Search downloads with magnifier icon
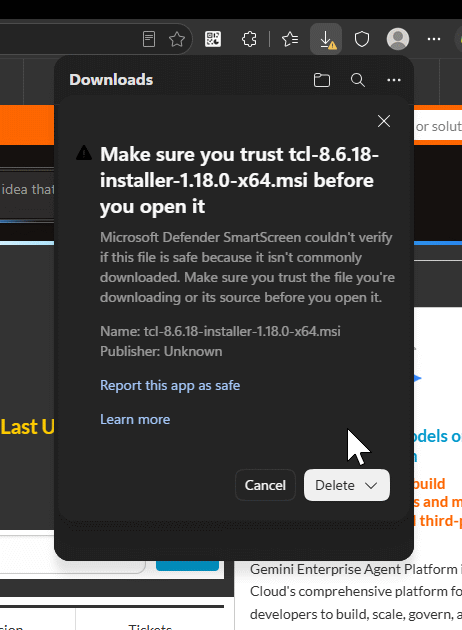This screenshot has height=630, width=462. (x=358, y=80)
